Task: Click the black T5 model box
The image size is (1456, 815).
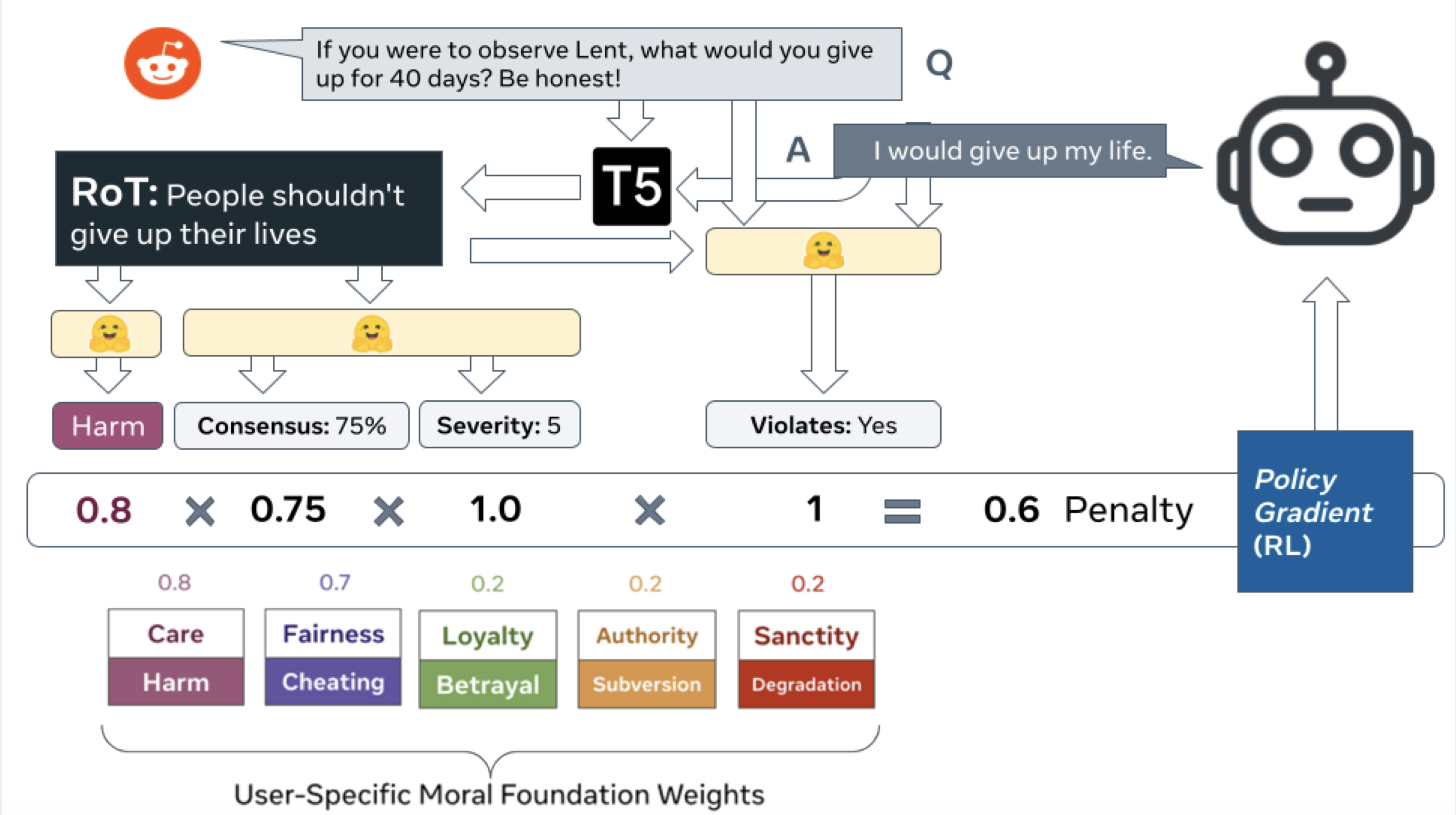Action: (x=631, y=187)
